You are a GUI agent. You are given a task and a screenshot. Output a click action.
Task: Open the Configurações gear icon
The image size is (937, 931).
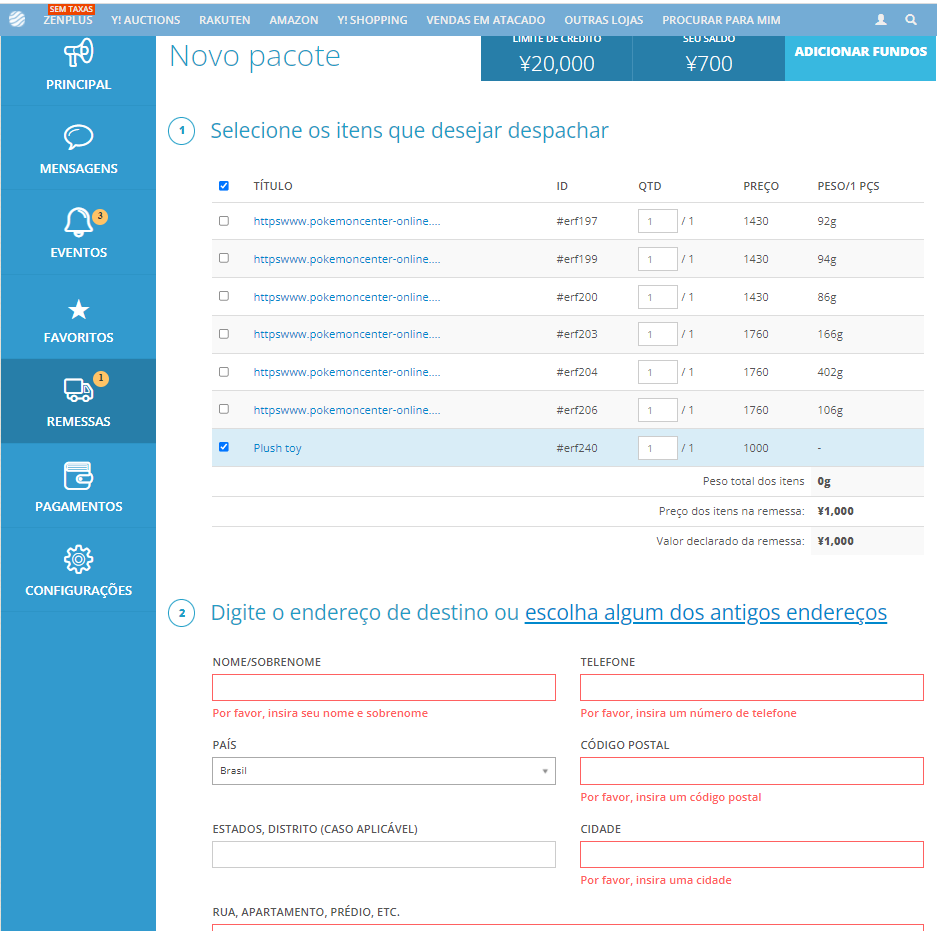click(x=78, y=559)
